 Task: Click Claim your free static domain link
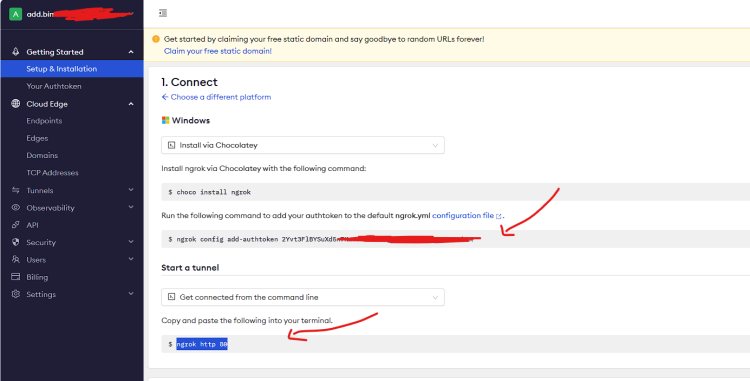click(x=218, y=51)
